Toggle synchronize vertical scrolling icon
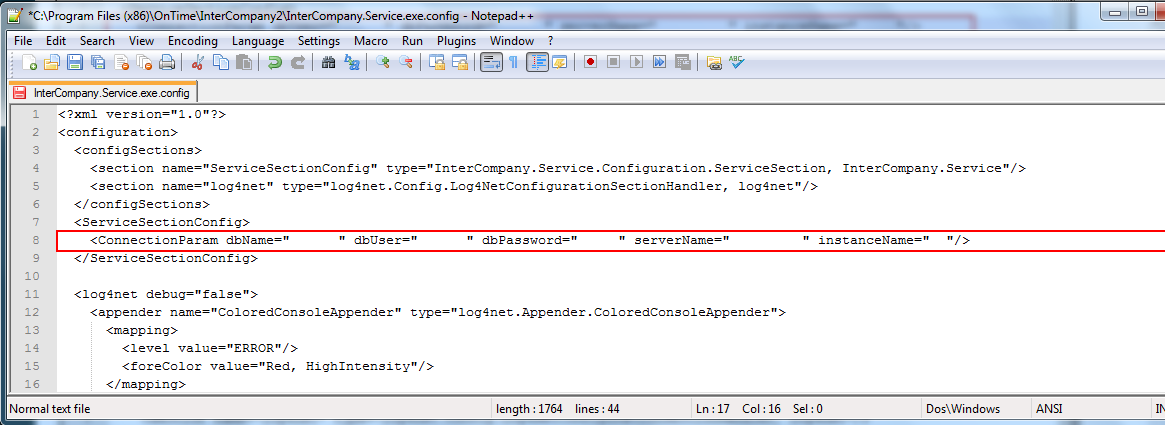 (436, 63)
